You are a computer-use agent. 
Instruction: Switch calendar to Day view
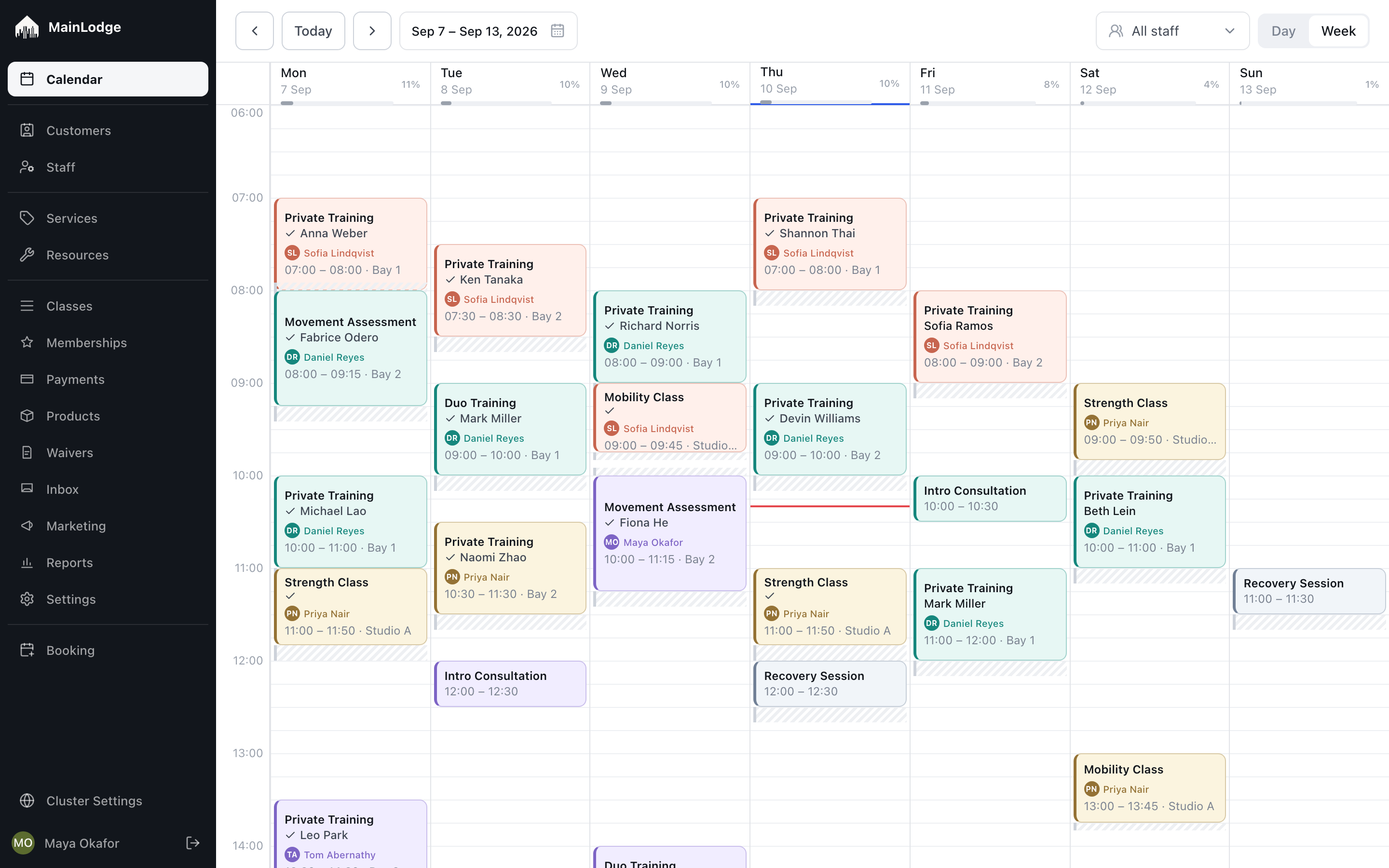coord(1283,31)
